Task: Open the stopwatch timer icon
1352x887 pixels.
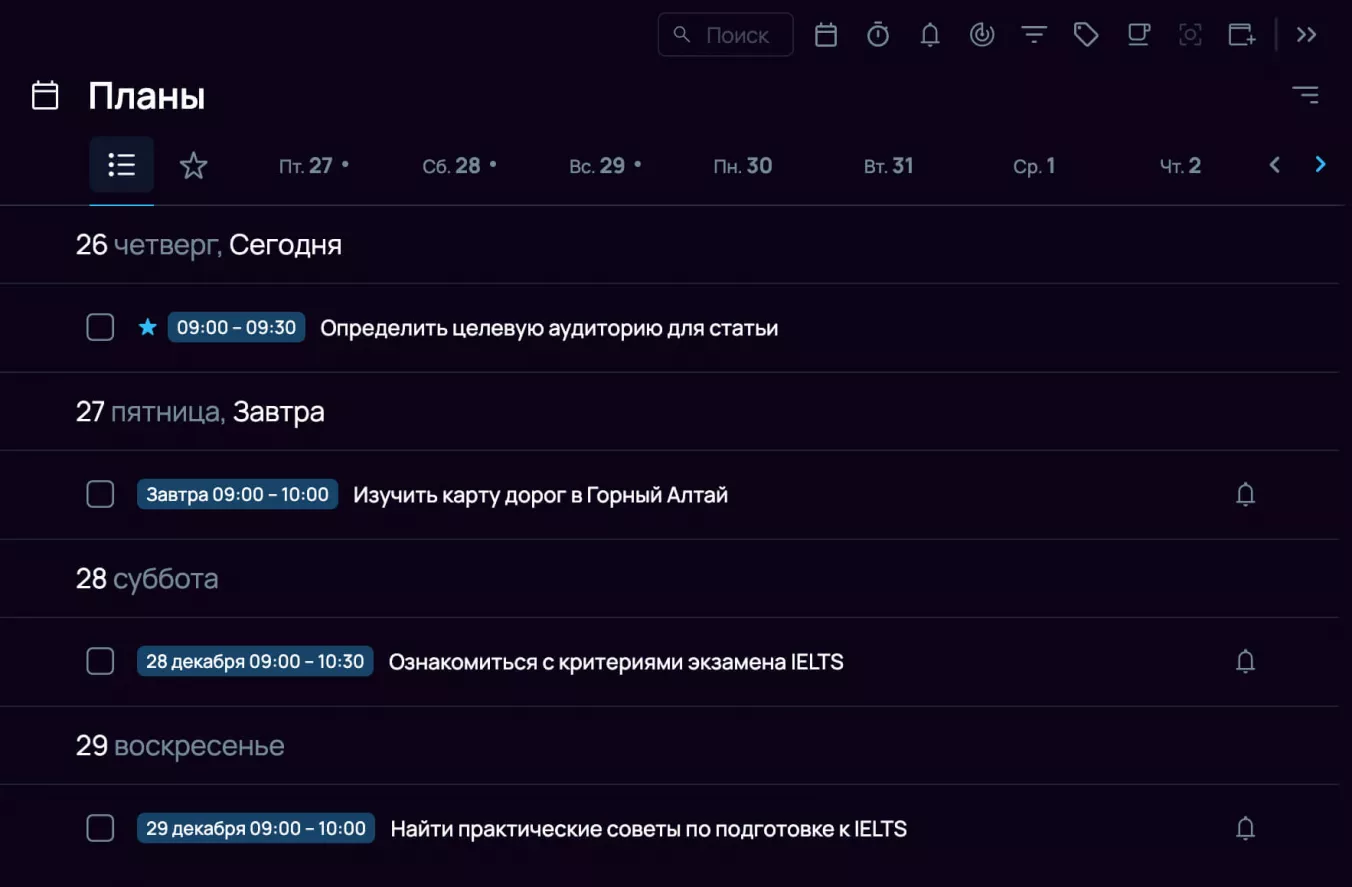Action: (878, 35)
